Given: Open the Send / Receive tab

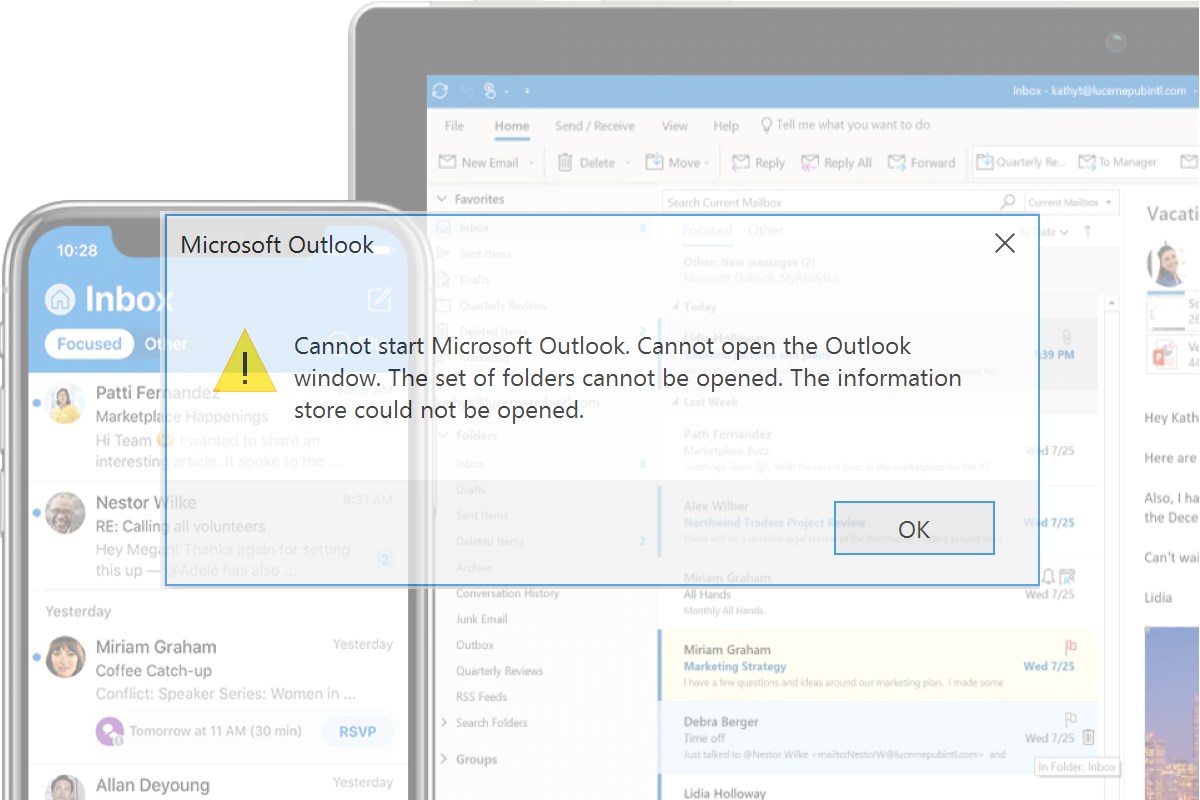Looking at the screenshot, I should (x=595, y=126).
